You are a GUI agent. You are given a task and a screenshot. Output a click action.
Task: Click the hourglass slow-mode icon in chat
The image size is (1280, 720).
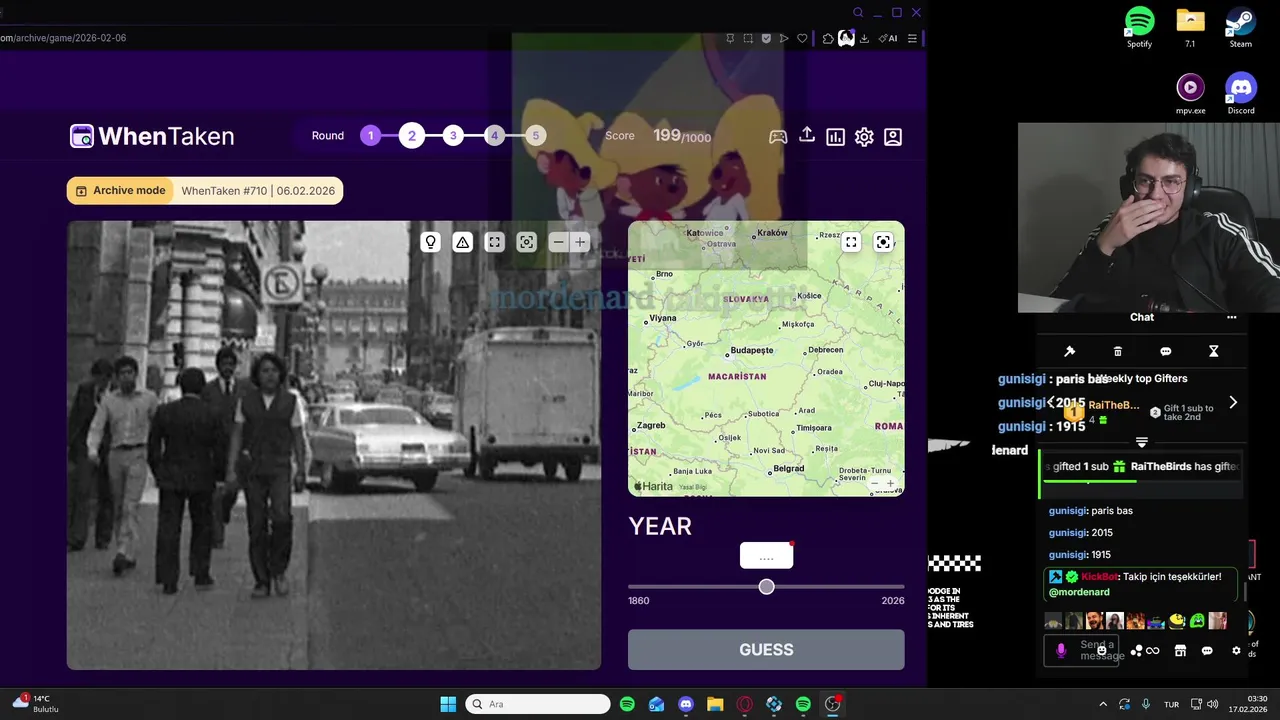[1214, 351]
